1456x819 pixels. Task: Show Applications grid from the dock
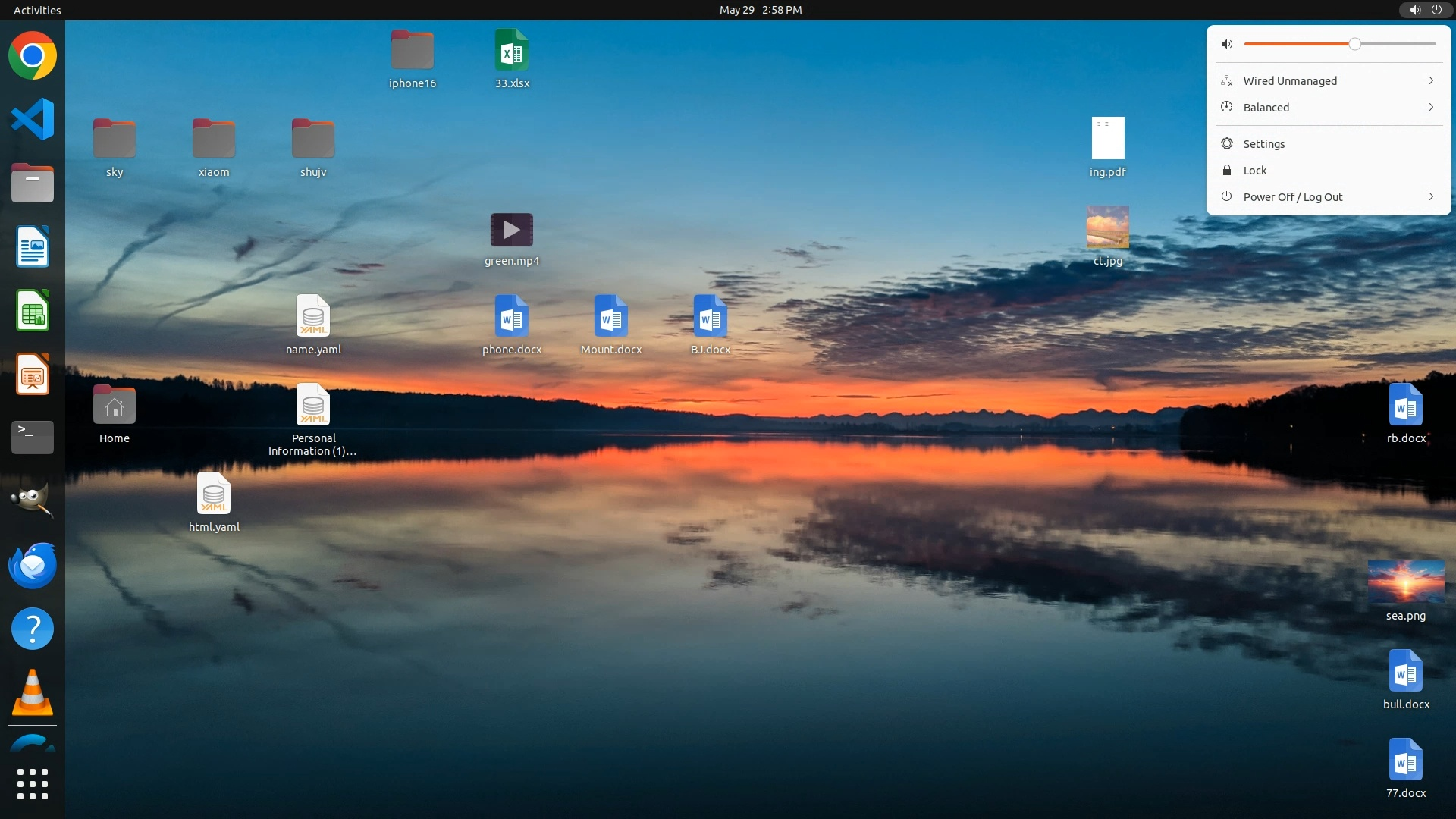coord(33,784)
